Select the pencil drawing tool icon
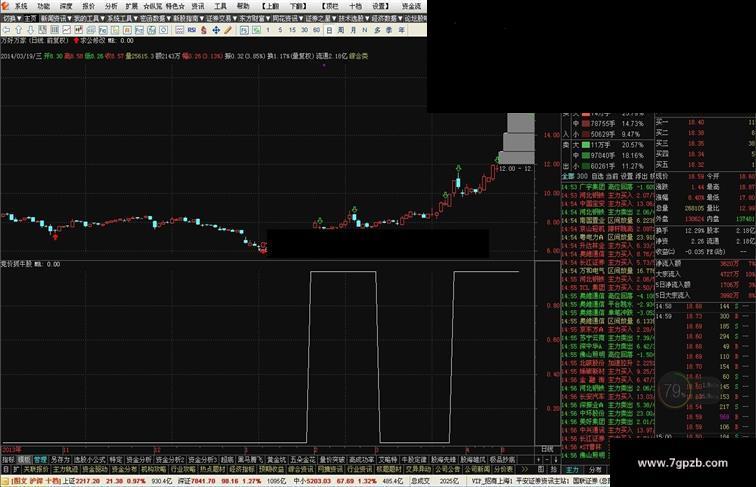This screenshot has width=756, height=487. pos(228,30)
